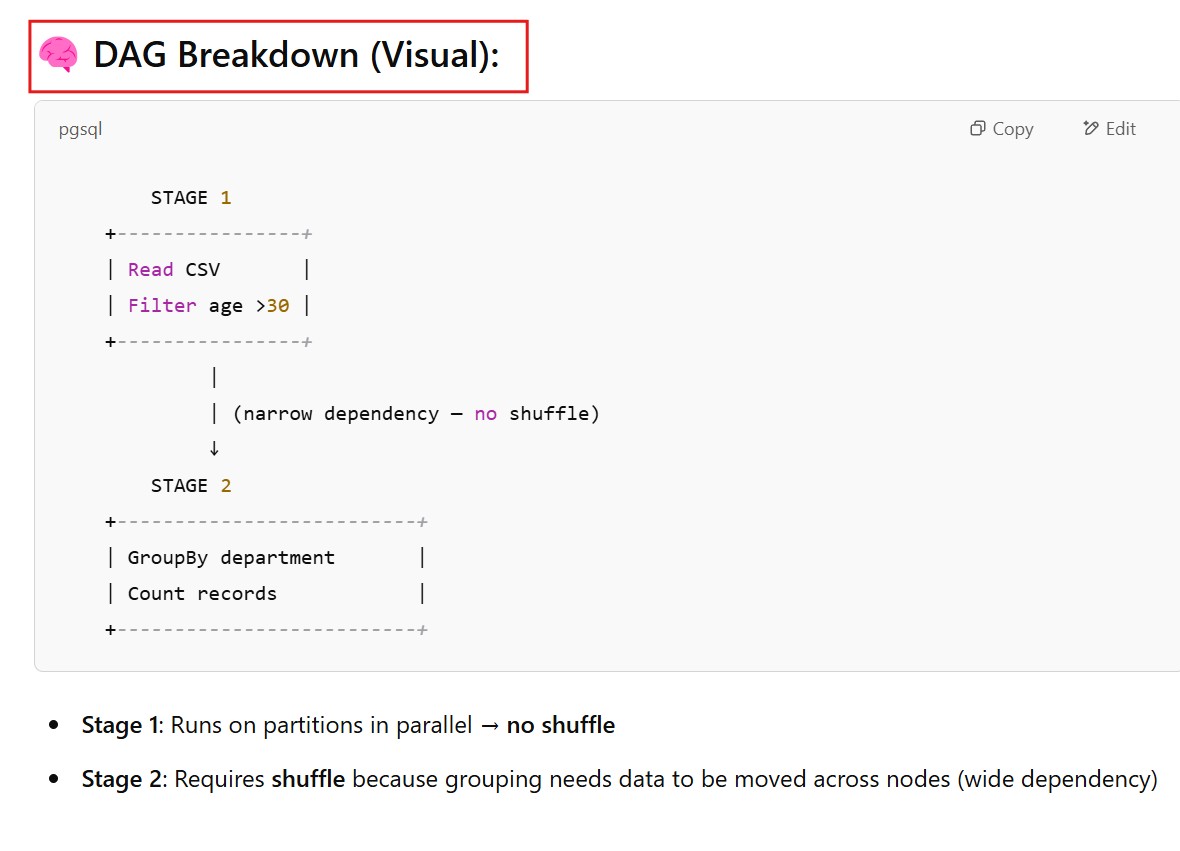Click the brain emoji icon in heading
Image resolution: width=1180 pixels, height=851 pixels.
tap(59, 55)
